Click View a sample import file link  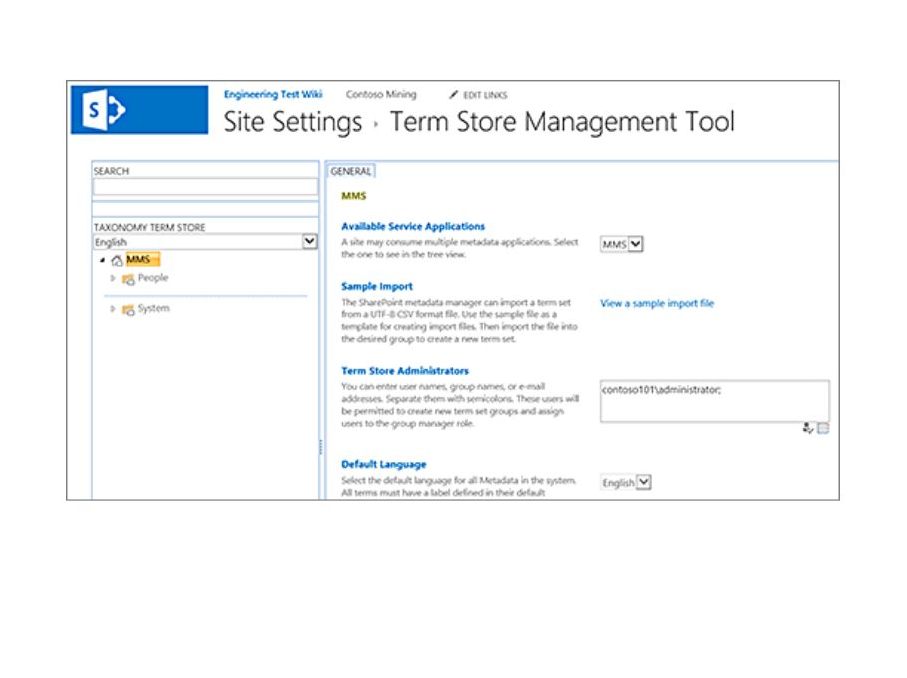click(x=657, y=303)
